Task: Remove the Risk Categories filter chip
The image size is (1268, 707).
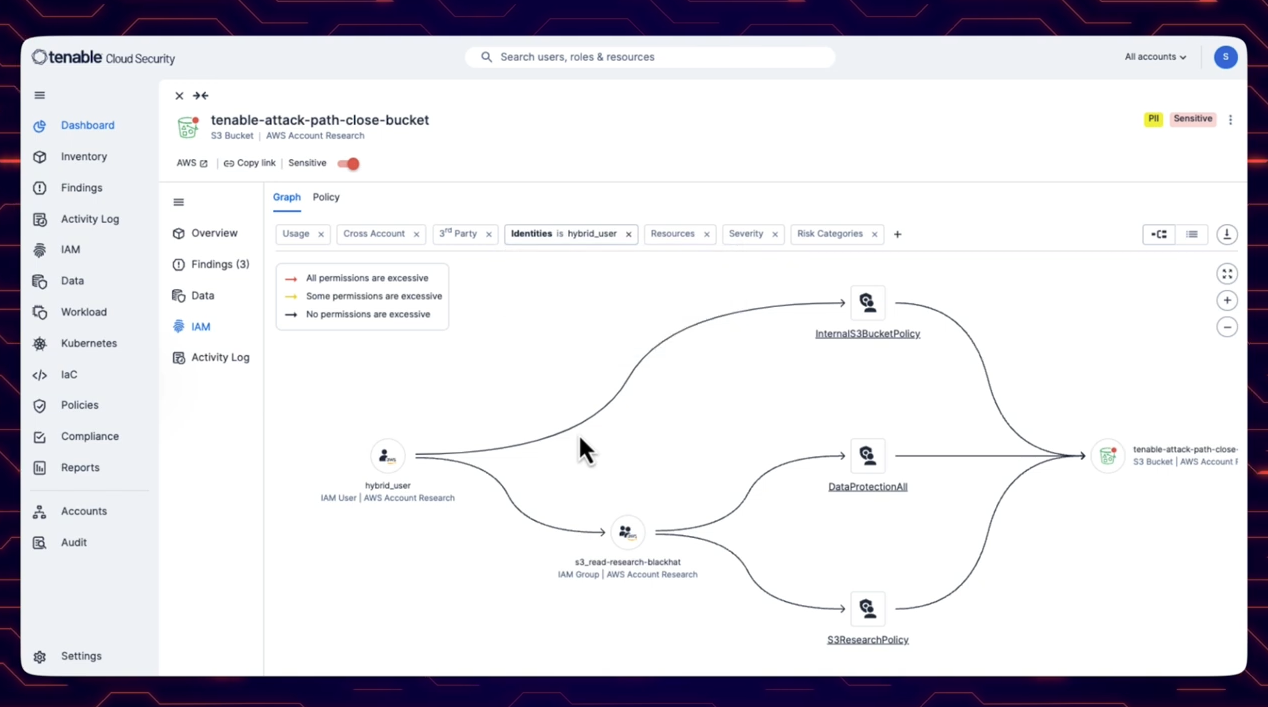Action: pyautogui.click(x=875, y=235)
